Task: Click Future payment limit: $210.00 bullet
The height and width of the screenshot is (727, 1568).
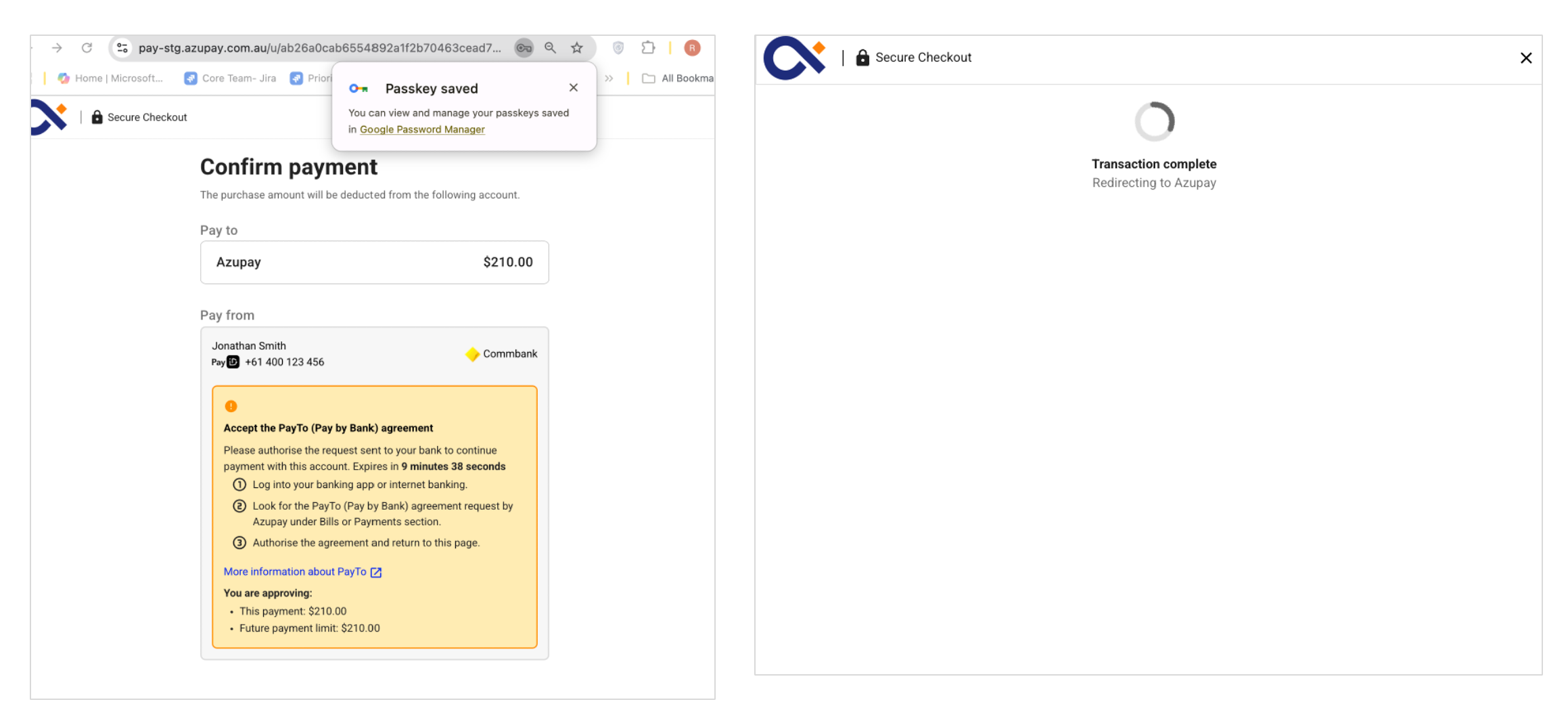Action: click(x=310, y=628)
